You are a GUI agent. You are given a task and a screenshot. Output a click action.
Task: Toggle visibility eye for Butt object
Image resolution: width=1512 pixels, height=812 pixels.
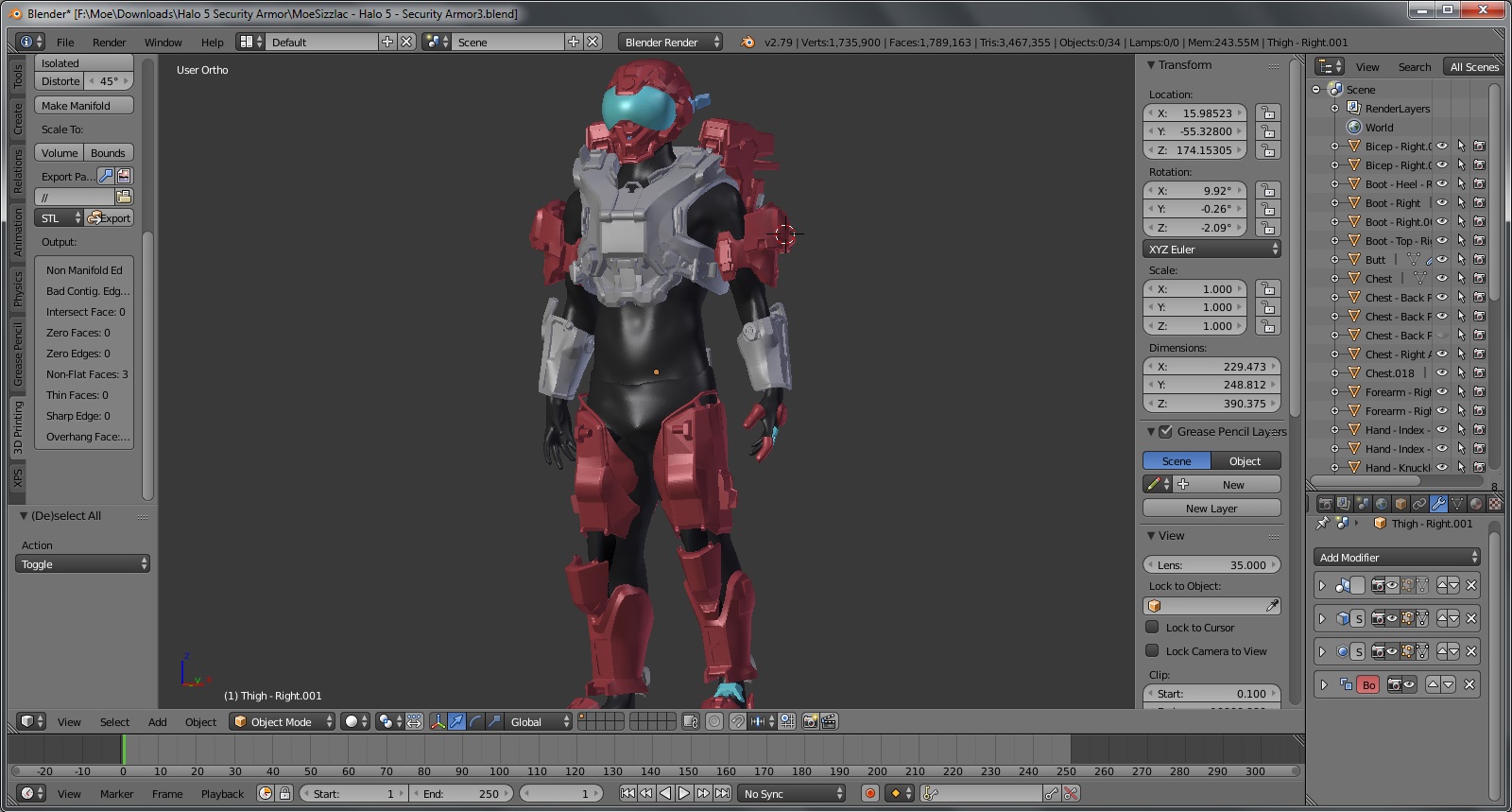[x=1442, y=260]
